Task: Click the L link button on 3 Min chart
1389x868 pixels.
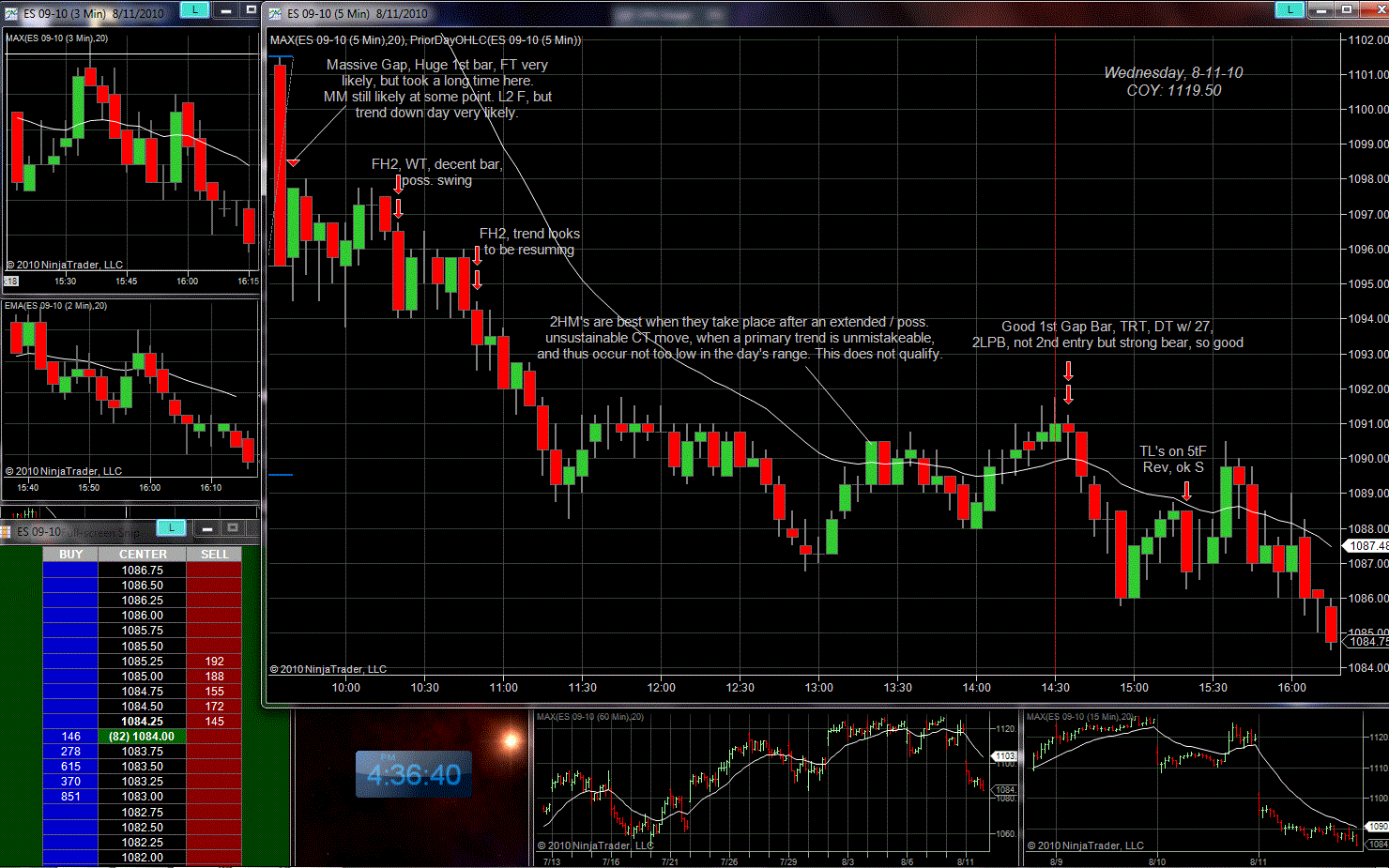Action: pyautogui.click(x=194, y=9)
